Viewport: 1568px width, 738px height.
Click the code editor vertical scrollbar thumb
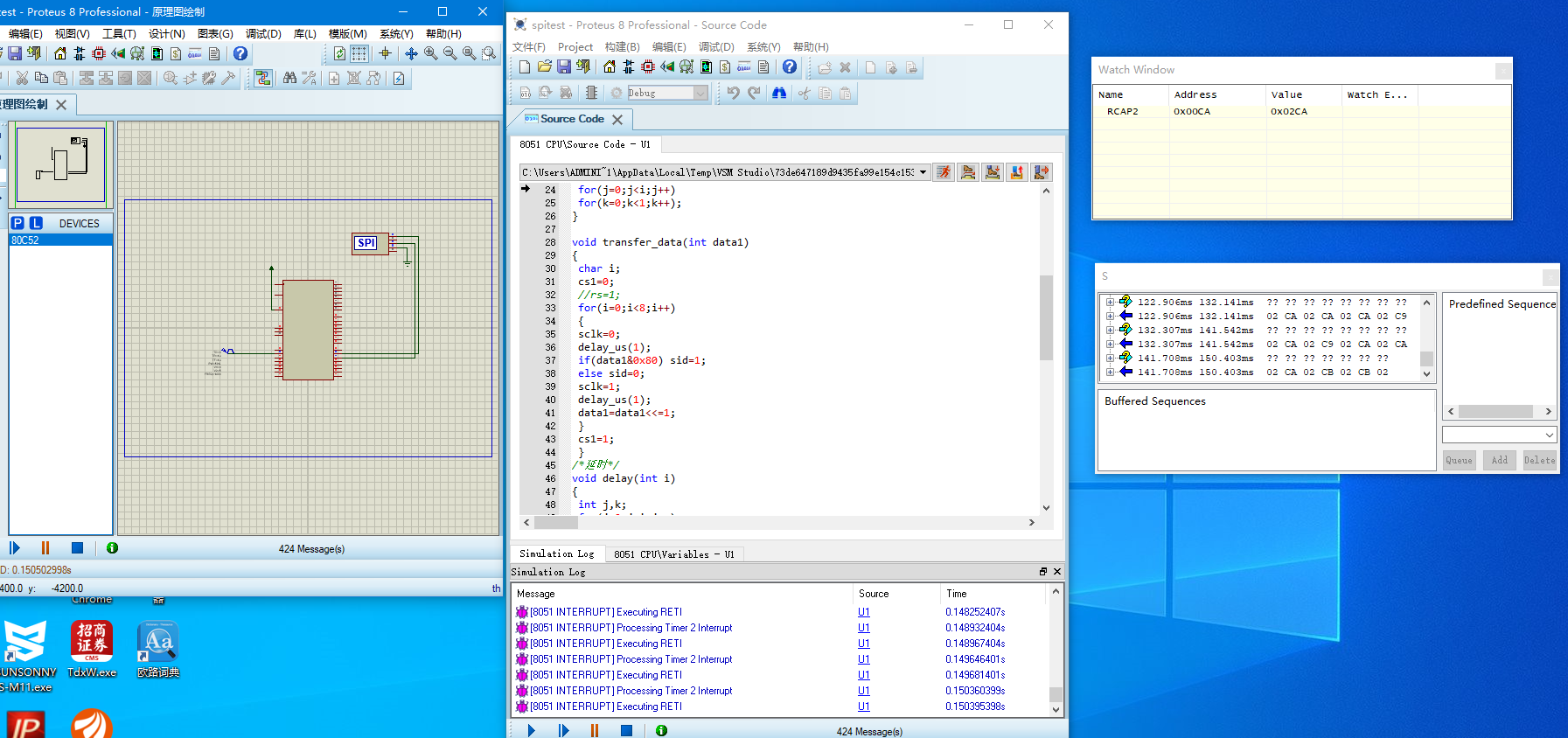click(1046, 317)
